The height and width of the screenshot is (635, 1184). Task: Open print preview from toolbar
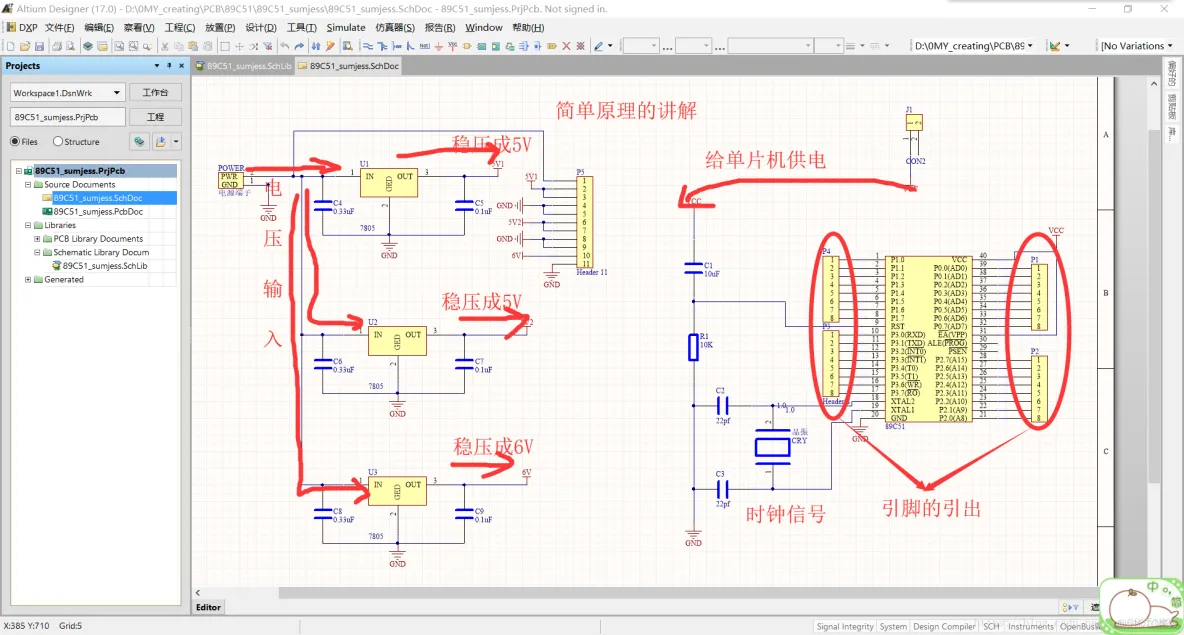coord(70,46)
